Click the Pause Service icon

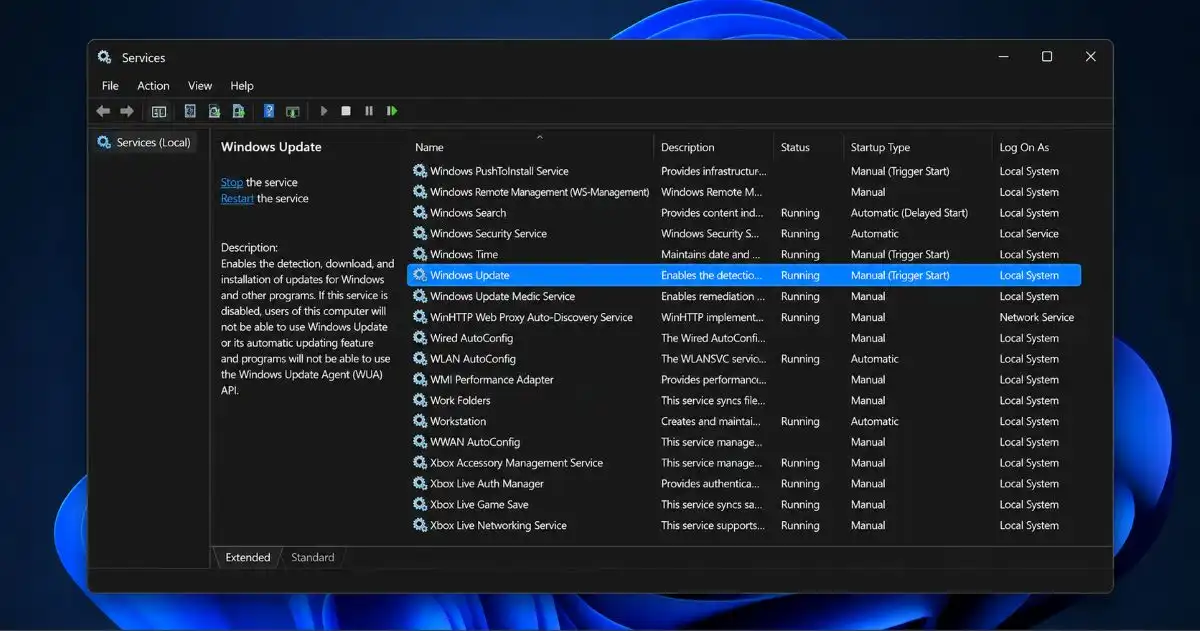pyautogui.click(x=369, y=111)
